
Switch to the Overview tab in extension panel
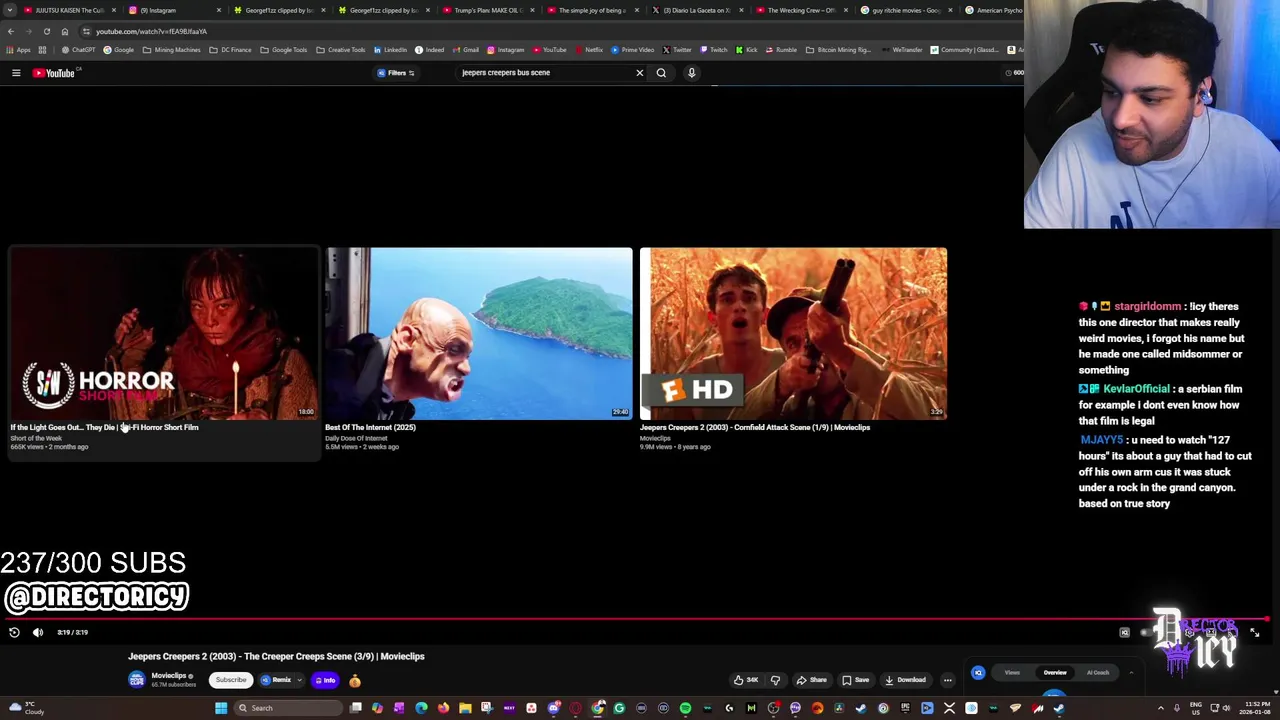pos(1055,673)
